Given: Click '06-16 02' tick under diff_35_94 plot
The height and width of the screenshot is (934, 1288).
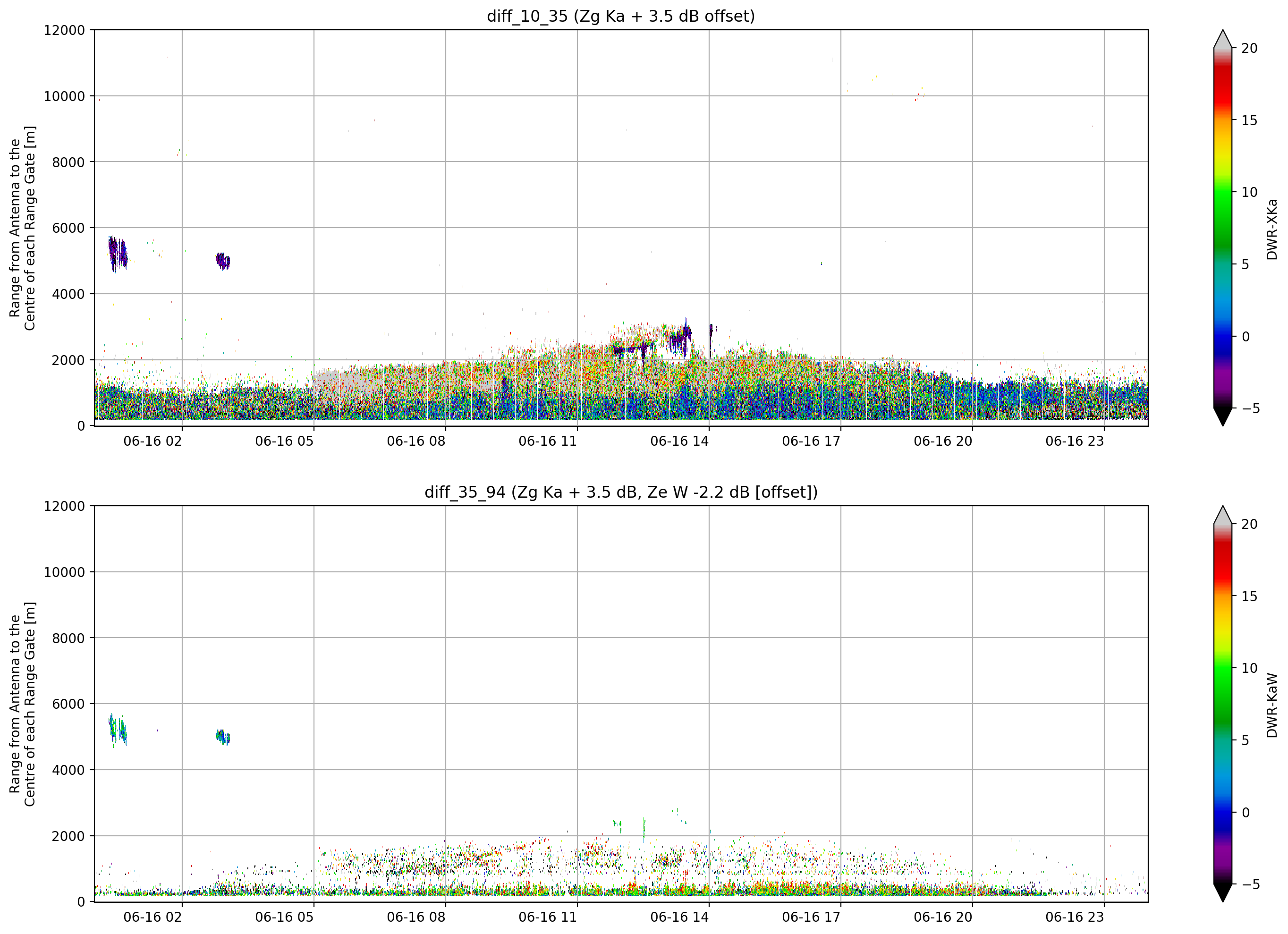Looking at the screenshot, I should pyautogui.click(x=153, y=917).
